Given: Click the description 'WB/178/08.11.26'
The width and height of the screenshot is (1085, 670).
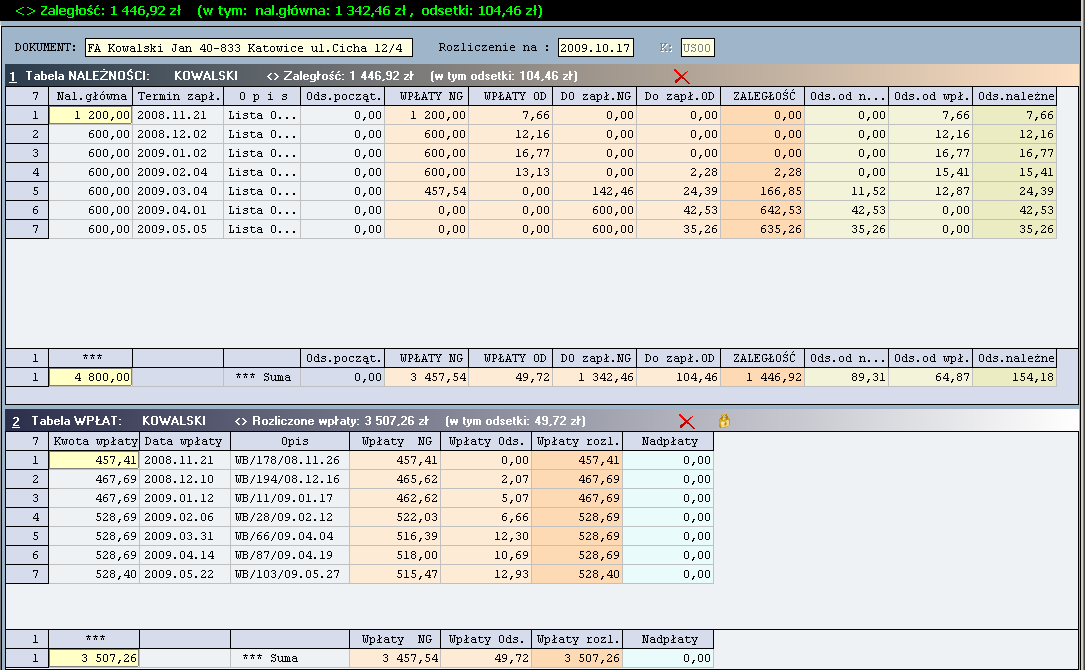Looking at the screenshot, I should pos(291,460).
